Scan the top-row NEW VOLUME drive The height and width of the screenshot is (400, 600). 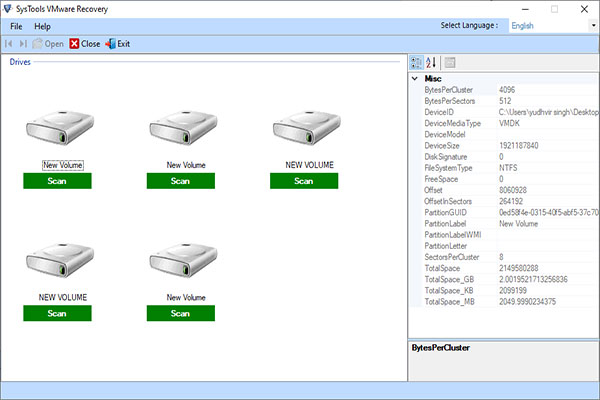coord(304,181)
